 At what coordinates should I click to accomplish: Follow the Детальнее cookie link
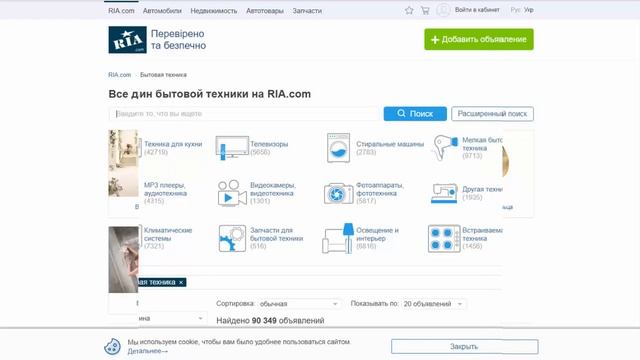(147, 351)
